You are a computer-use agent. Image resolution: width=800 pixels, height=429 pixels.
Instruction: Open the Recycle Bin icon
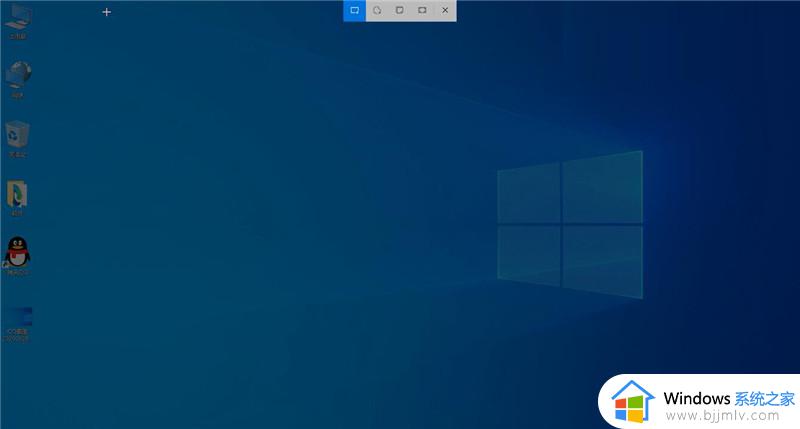coord(18,139)
